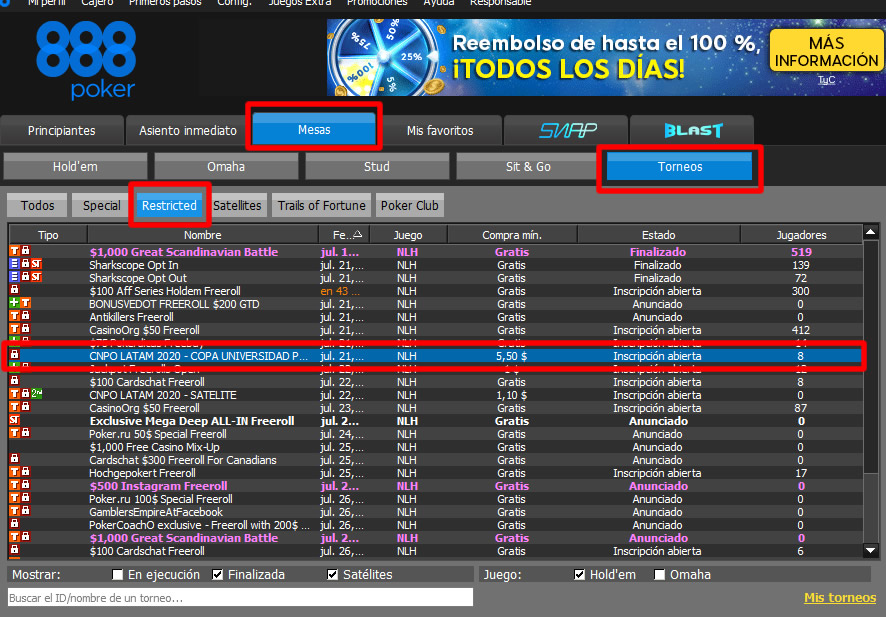Click lock icon of PokerCoachO exclusive row

15,524
